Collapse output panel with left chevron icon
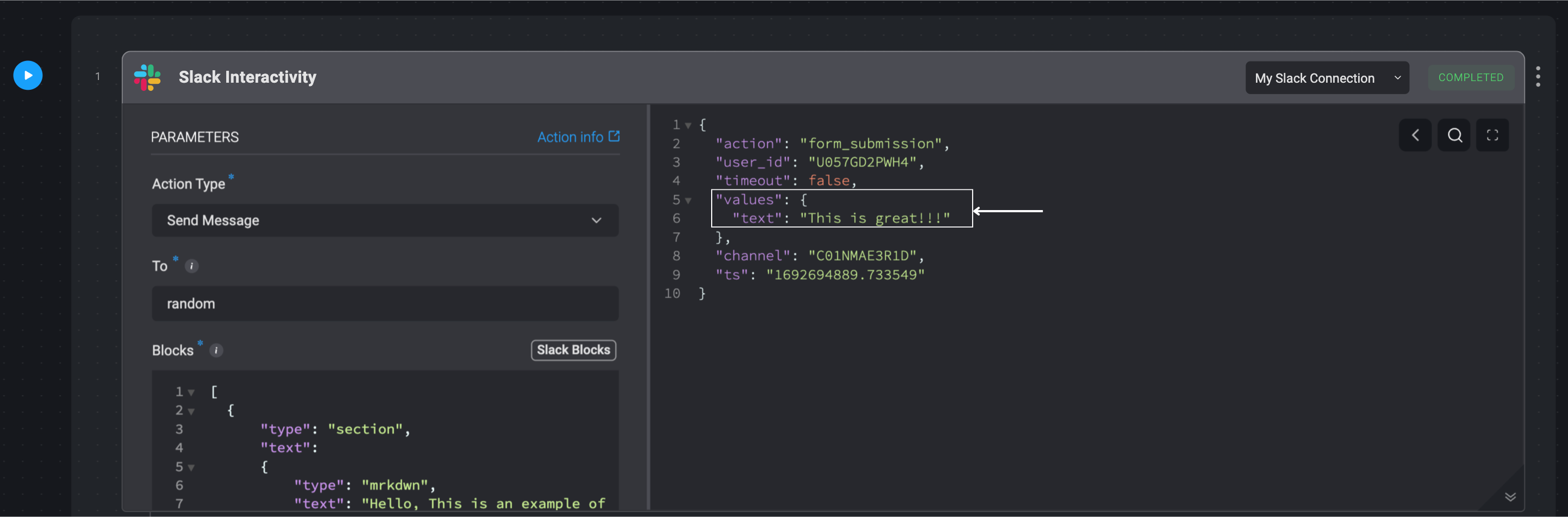The image size is (1568, 517). coord(1415,135)
